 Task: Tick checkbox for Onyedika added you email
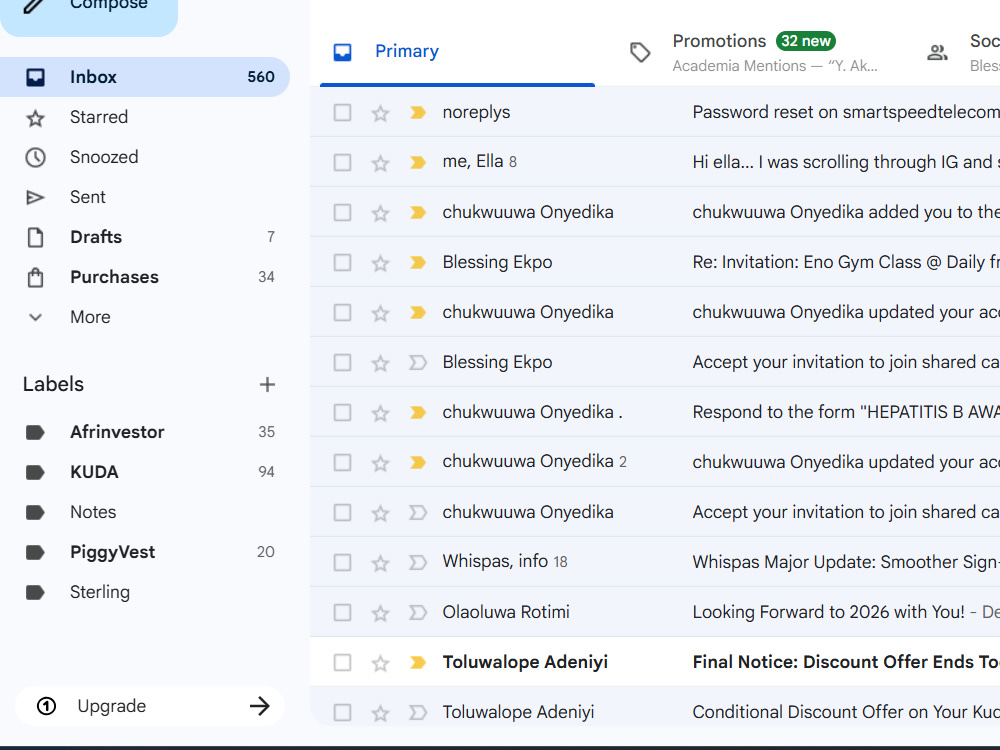tap(342, 212)
